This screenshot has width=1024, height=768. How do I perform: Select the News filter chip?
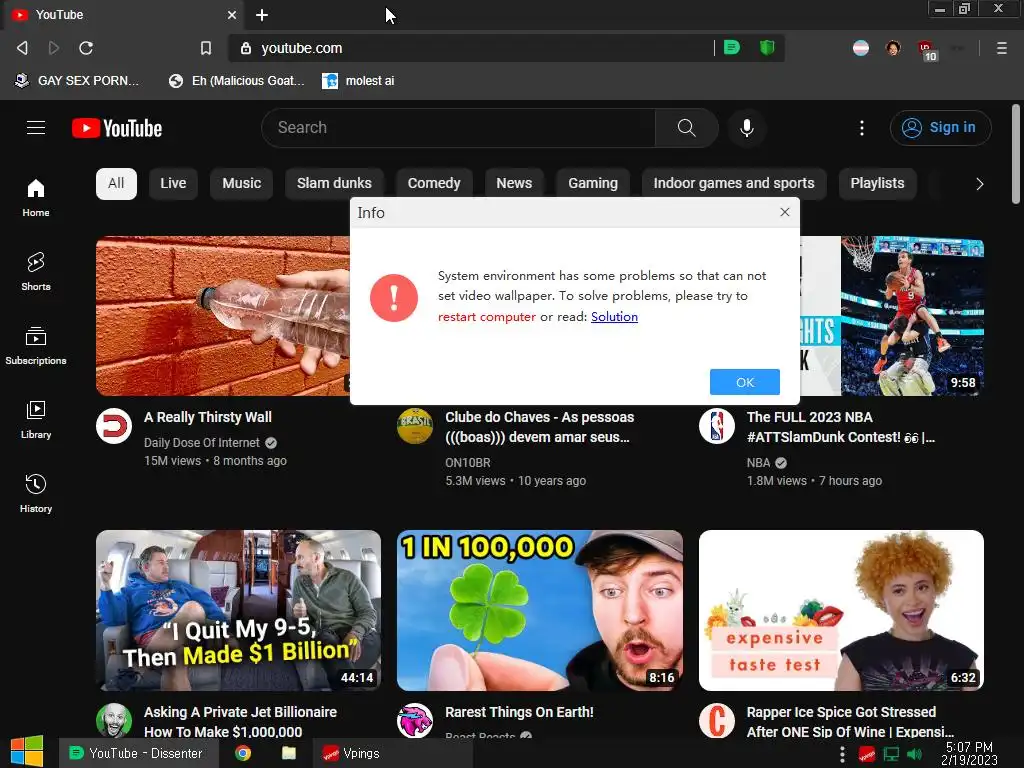(514, 184)
